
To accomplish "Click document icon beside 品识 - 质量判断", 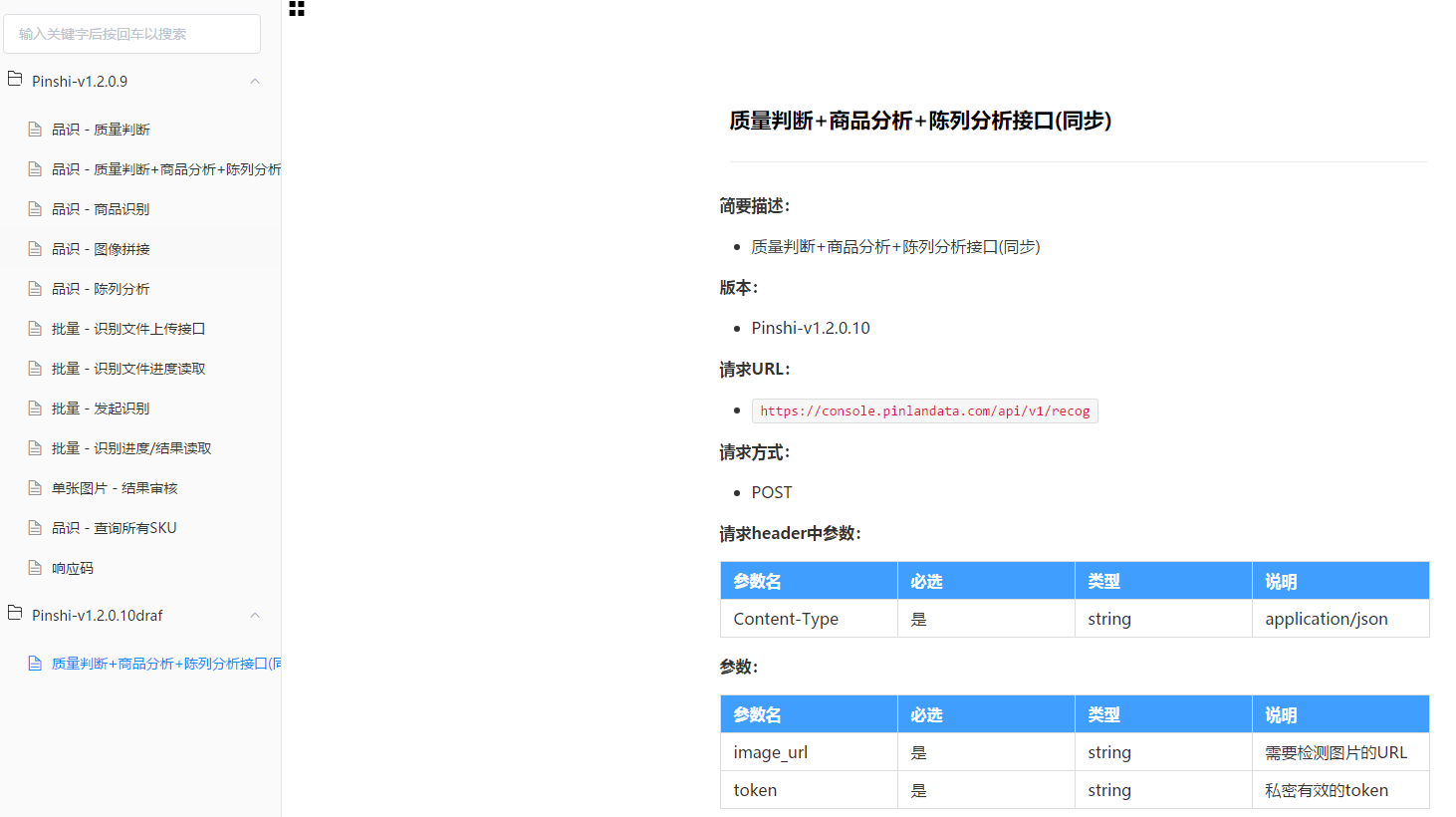I will click(35, 130).
